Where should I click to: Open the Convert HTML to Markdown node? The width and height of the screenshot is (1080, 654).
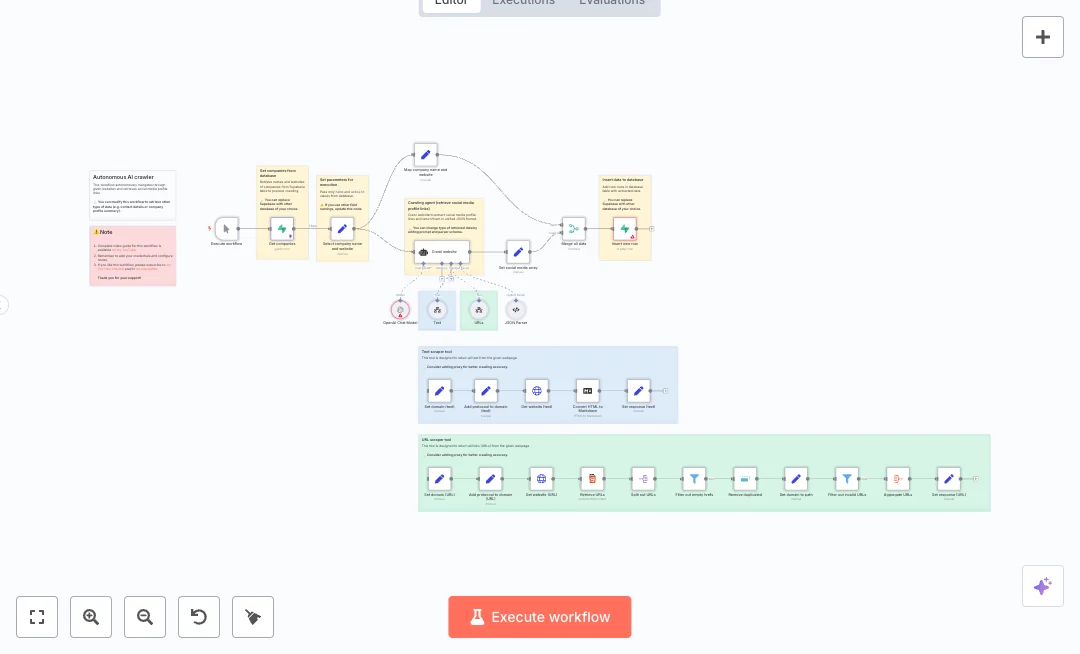(x=587, y=391)
